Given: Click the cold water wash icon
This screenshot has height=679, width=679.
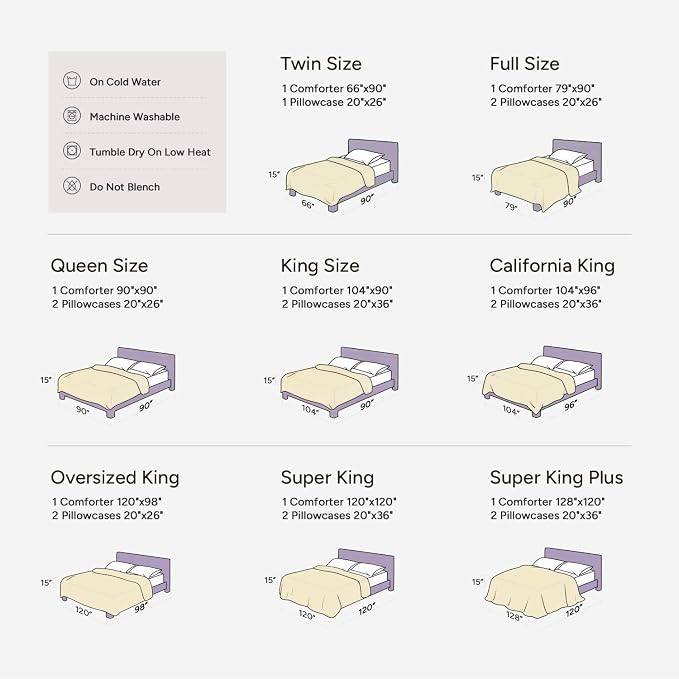Looking at the screenshot, I should 72,81.
